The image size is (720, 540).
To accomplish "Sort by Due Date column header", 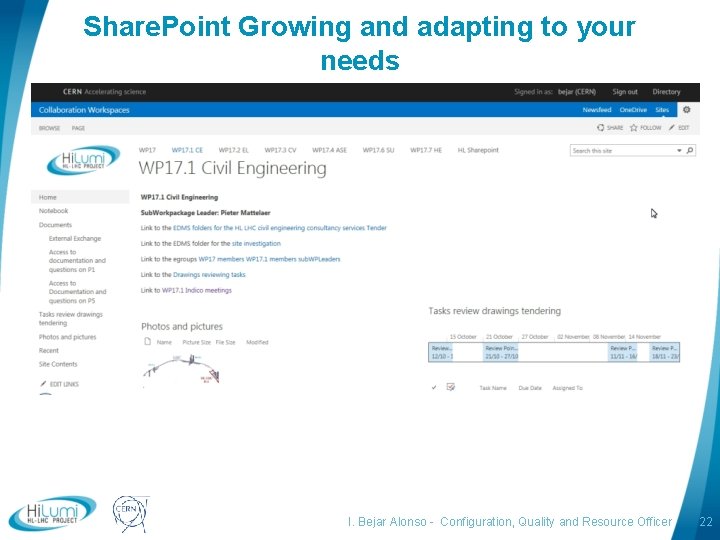I will tap(530, 388).
